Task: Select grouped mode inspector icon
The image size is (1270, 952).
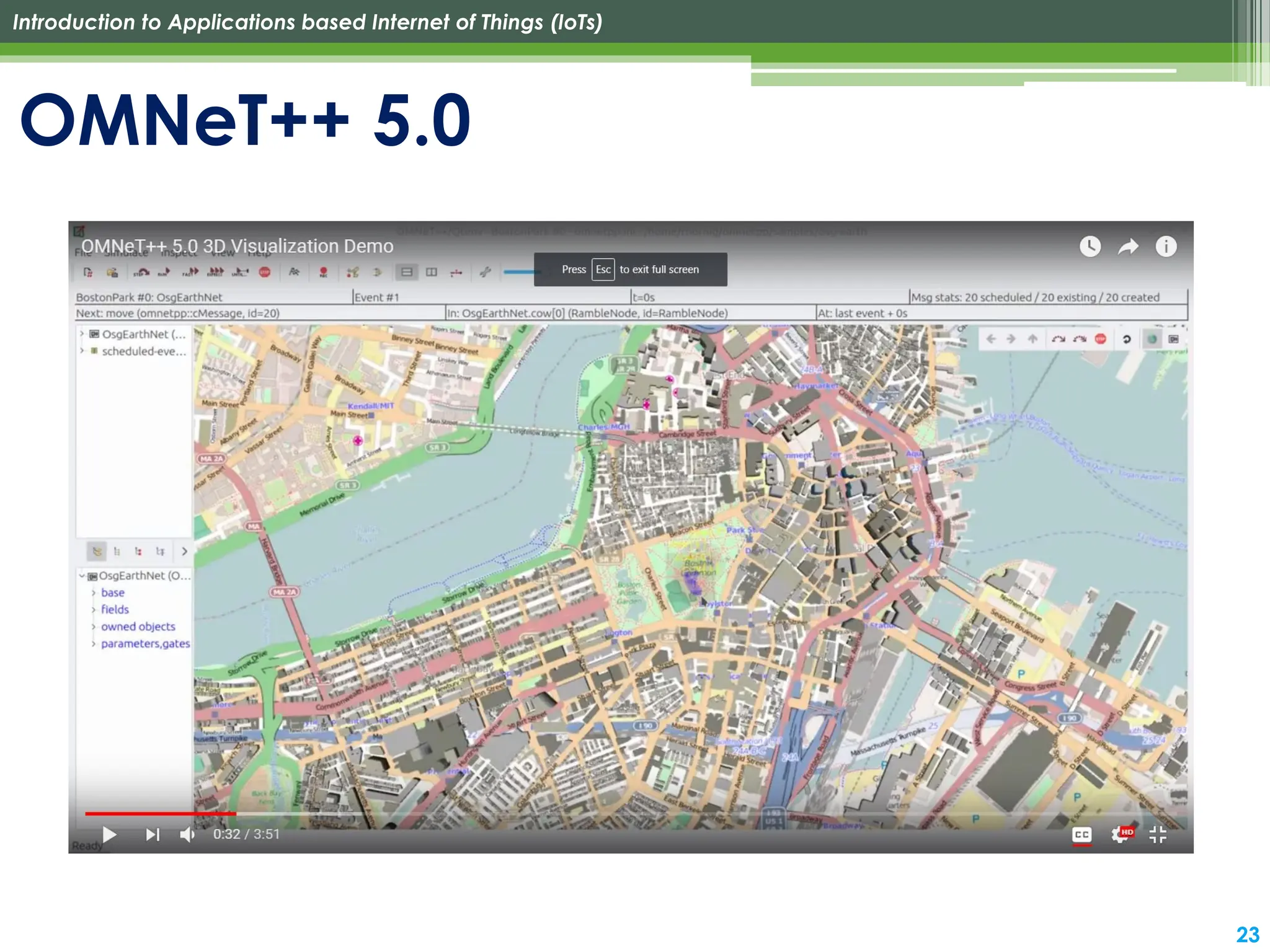Action: (x=97, y=551)
